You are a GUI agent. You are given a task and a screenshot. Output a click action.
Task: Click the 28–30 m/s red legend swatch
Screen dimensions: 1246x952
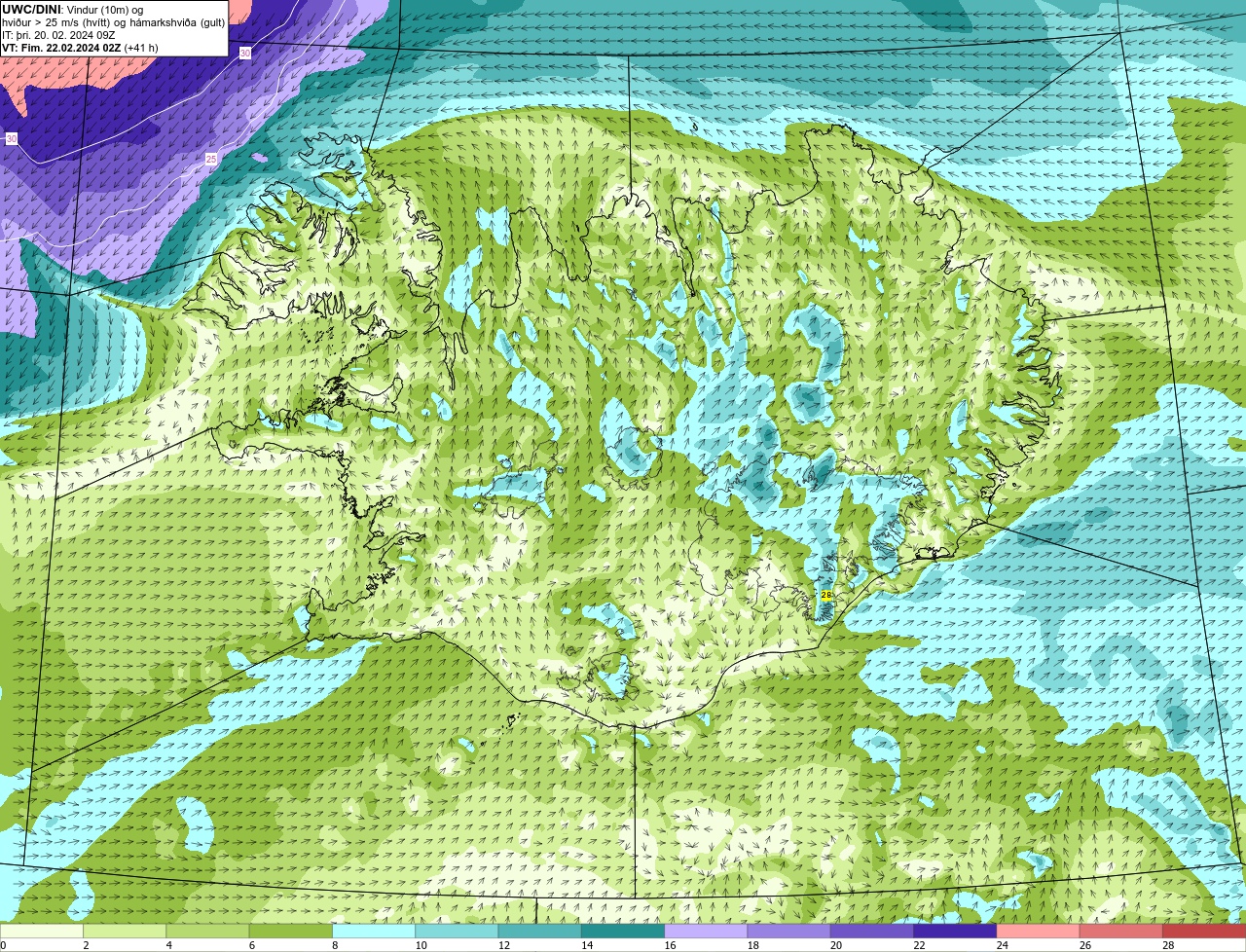point(1204,932)
